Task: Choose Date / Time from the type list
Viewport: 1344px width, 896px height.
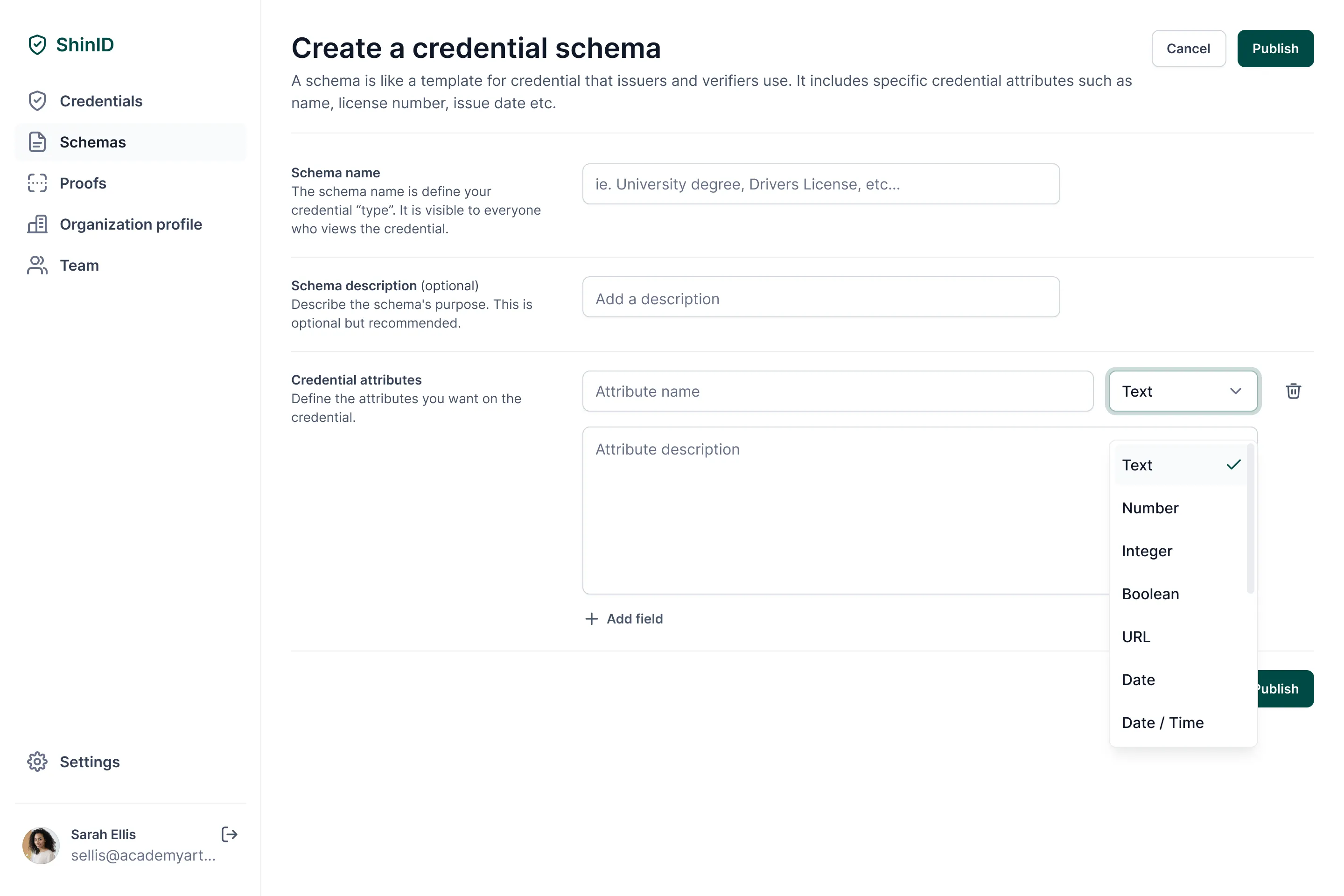Action: pyautogui.click(x=1163, y=722)
